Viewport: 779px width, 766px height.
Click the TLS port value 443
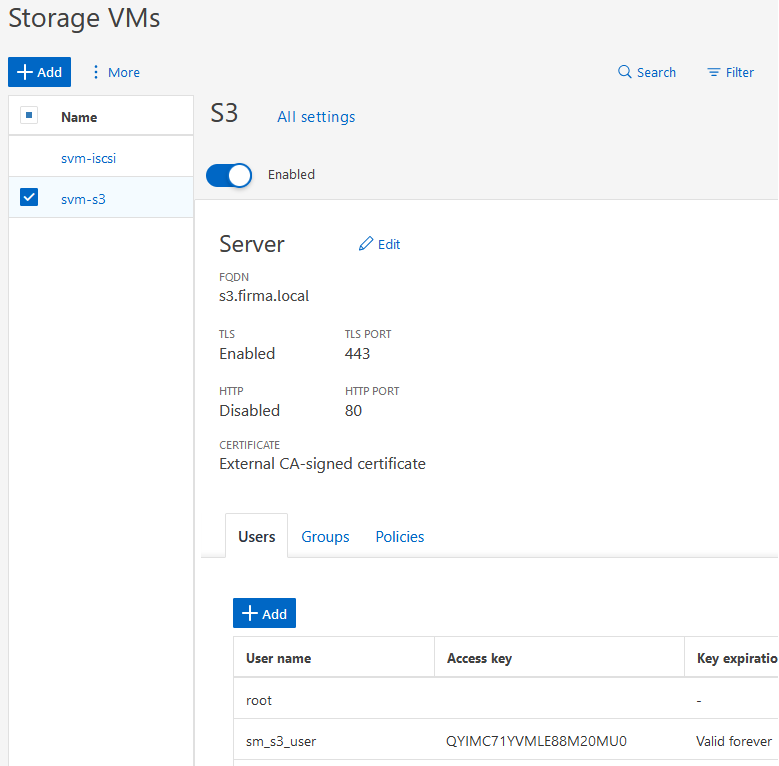tap(357, 354)
